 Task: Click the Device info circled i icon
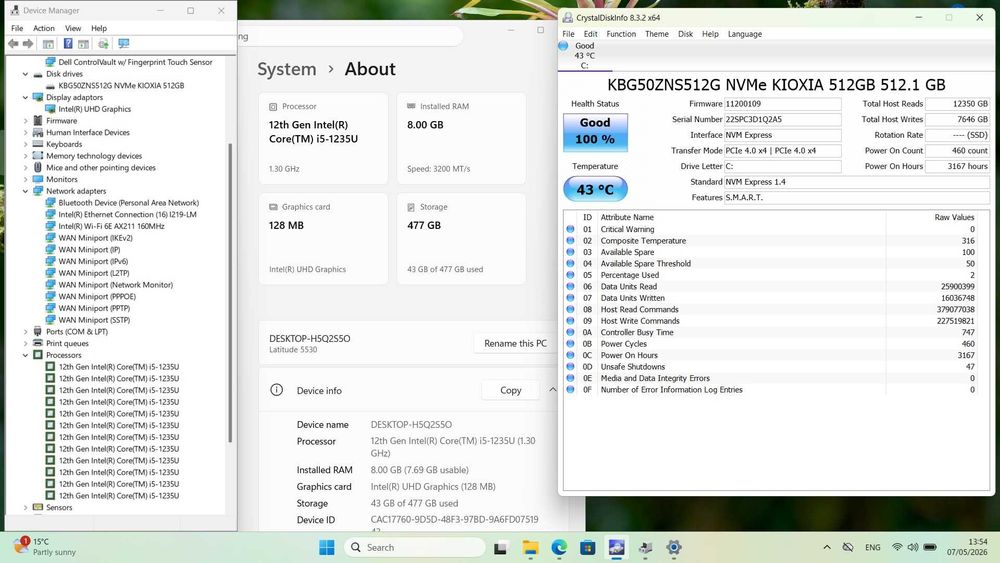pos(276,390)
